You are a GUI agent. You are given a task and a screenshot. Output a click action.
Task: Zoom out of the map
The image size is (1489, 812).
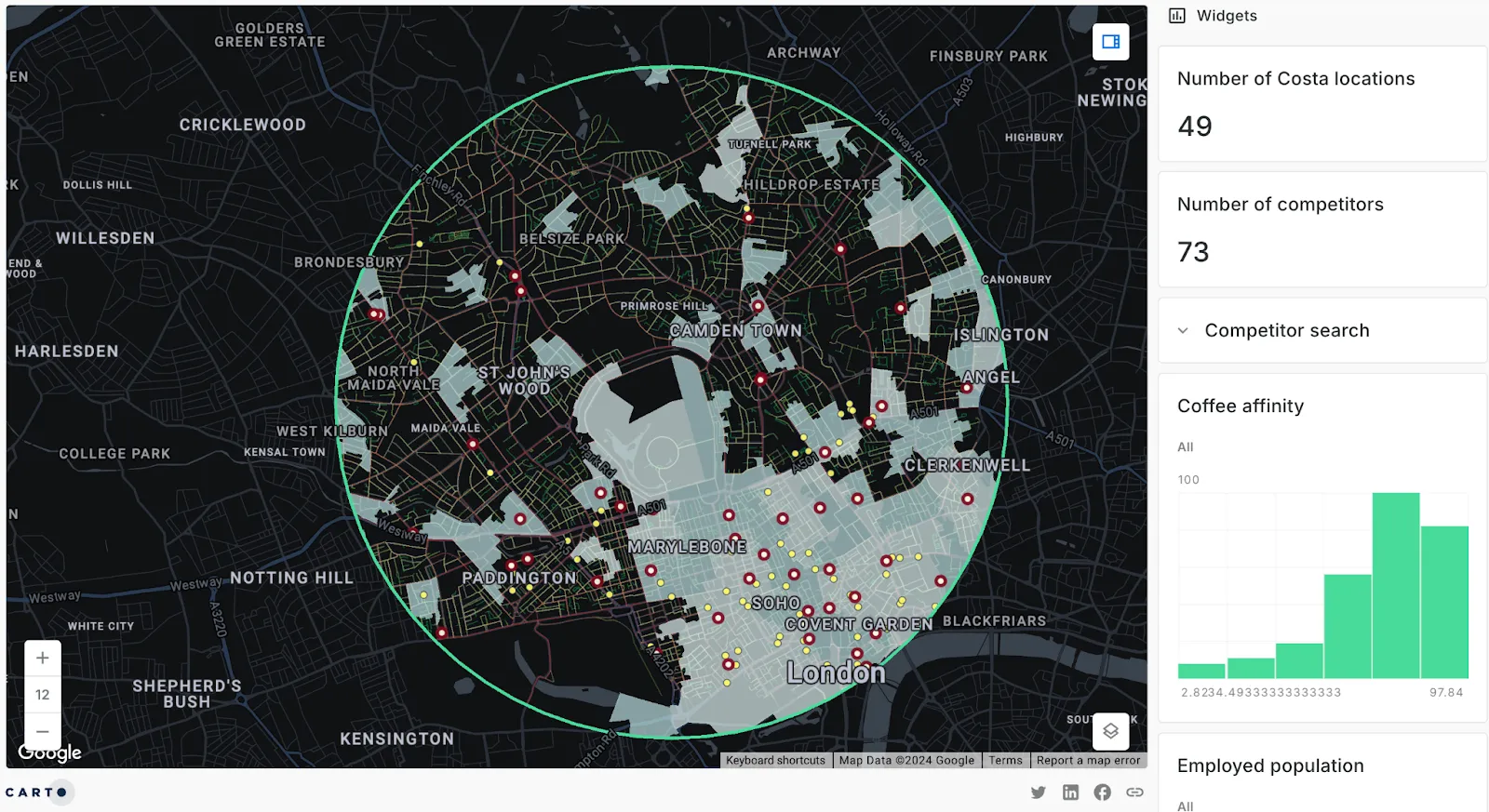click(43, 731)
